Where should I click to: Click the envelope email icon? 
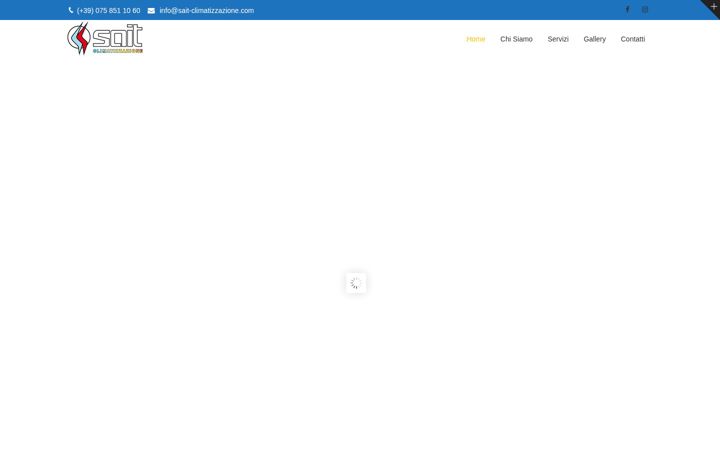(151, 11)
